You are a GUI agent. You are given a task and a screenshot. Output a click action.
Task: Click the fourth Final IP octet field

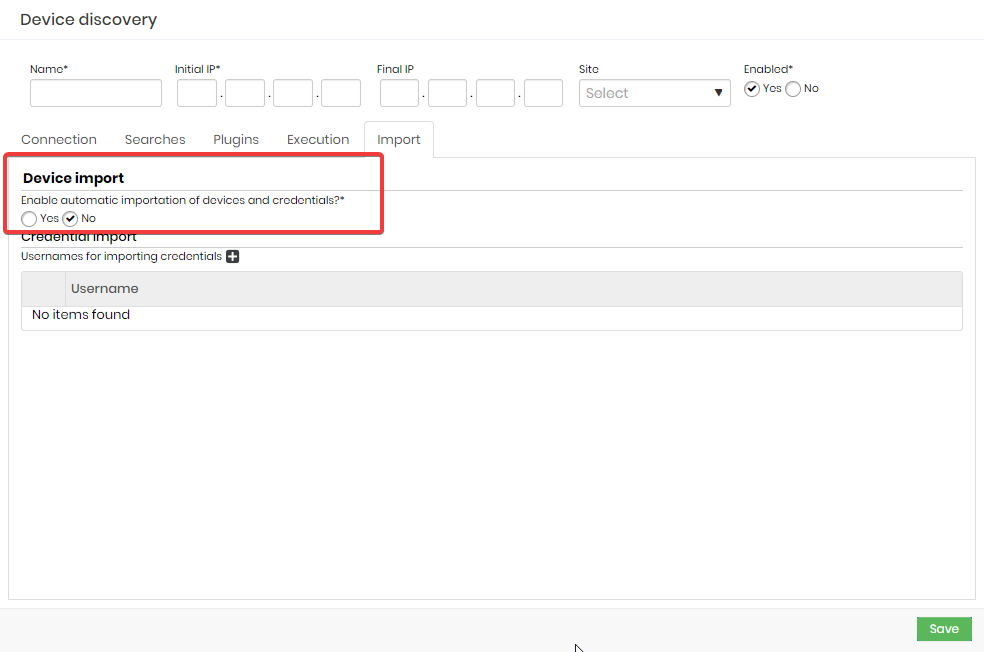(543, 93)
